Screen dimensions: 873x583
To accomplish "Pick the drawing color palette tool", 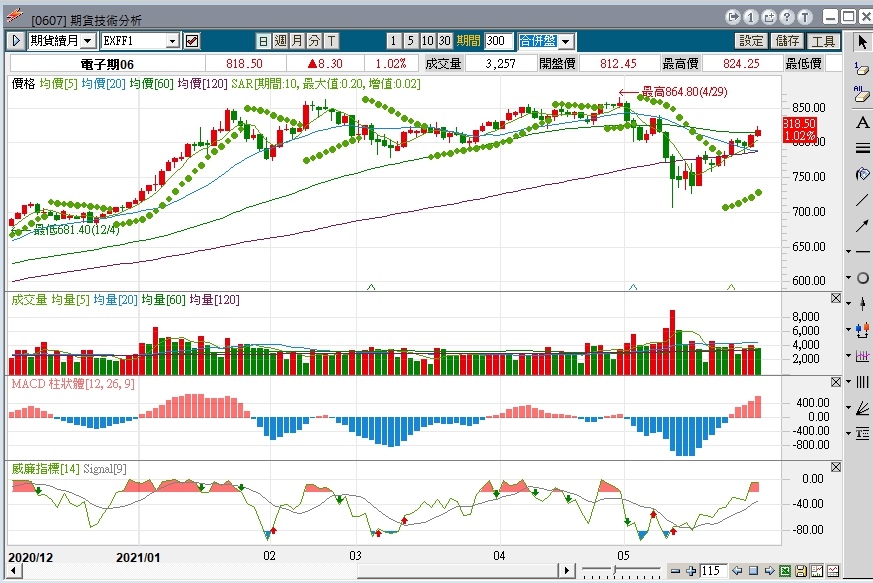I will point(862,174).
